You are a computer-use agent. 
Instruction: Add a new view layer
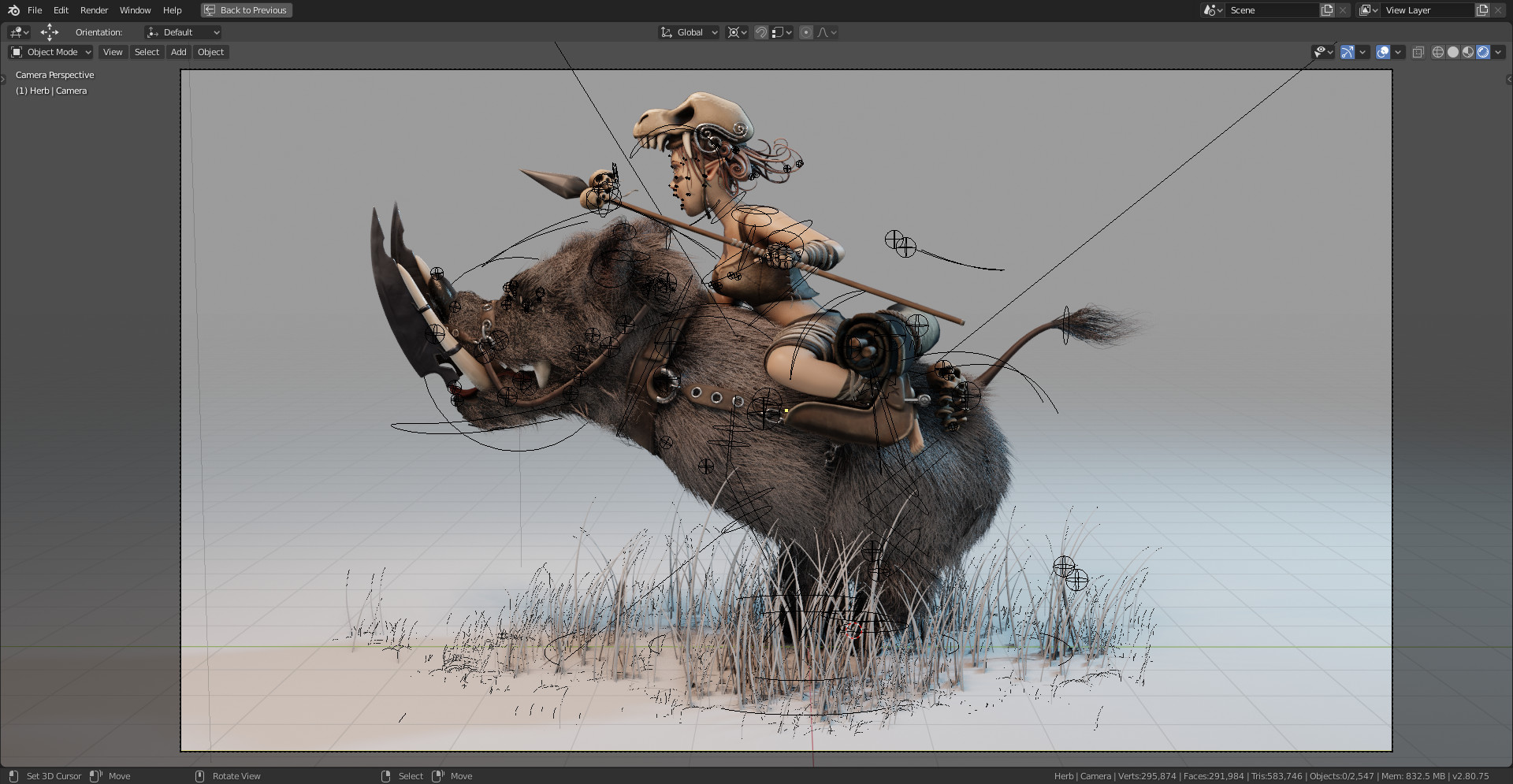coord(1482,10)
